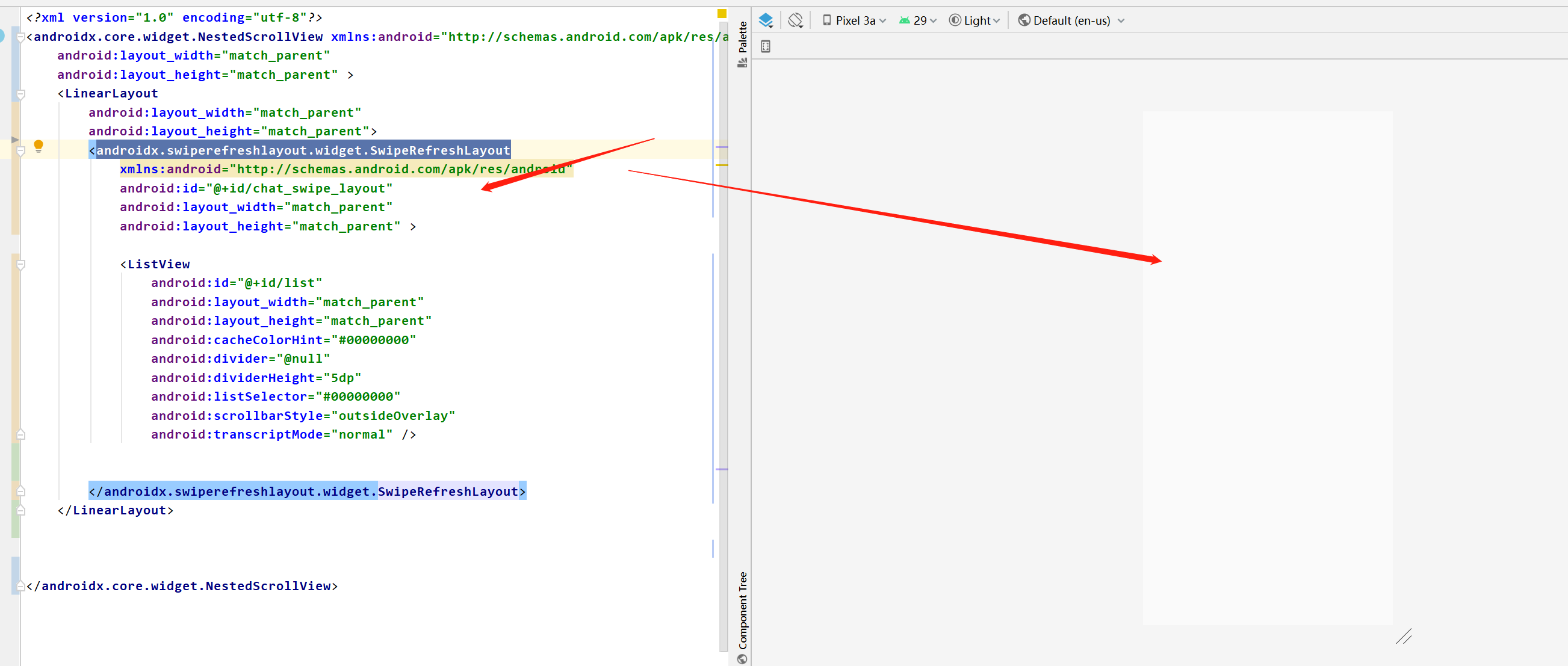Click the line 'android:scrollbarStyle="outsideOverlay"'
This screenshot has height=666, width=1568.
303,415
